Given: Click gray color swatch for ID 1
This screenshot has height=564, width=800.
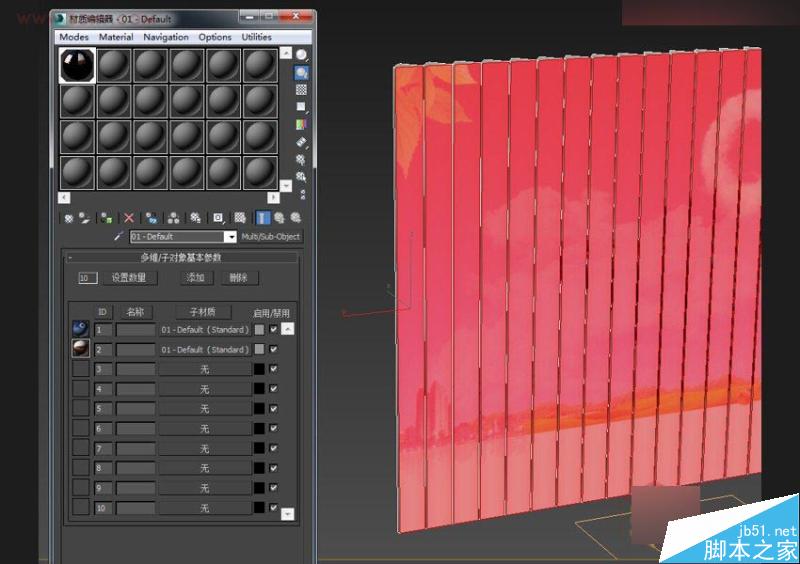Looking at the screenshot, I should pyautogui.click(x=259, y=329).
